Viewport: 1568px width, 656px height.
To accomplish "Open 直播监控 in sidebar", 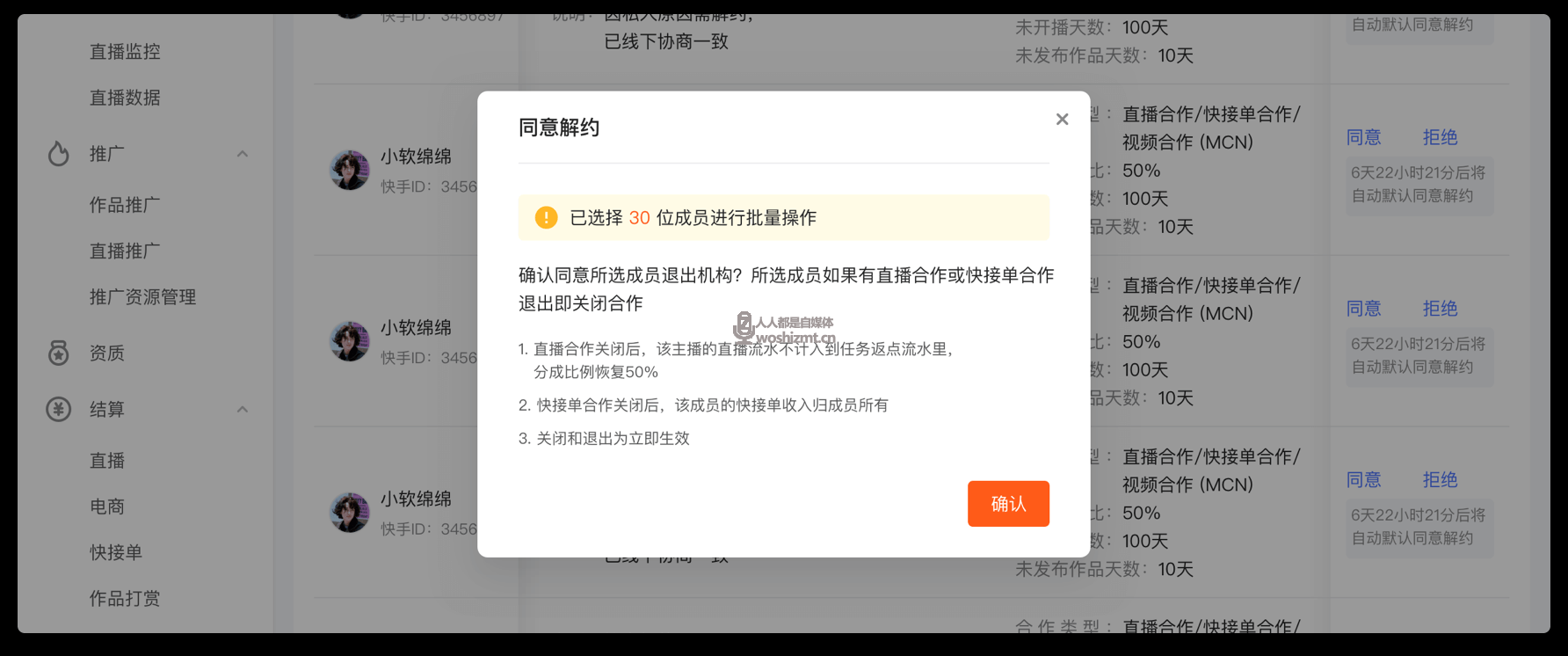I will tap(125, 52).
